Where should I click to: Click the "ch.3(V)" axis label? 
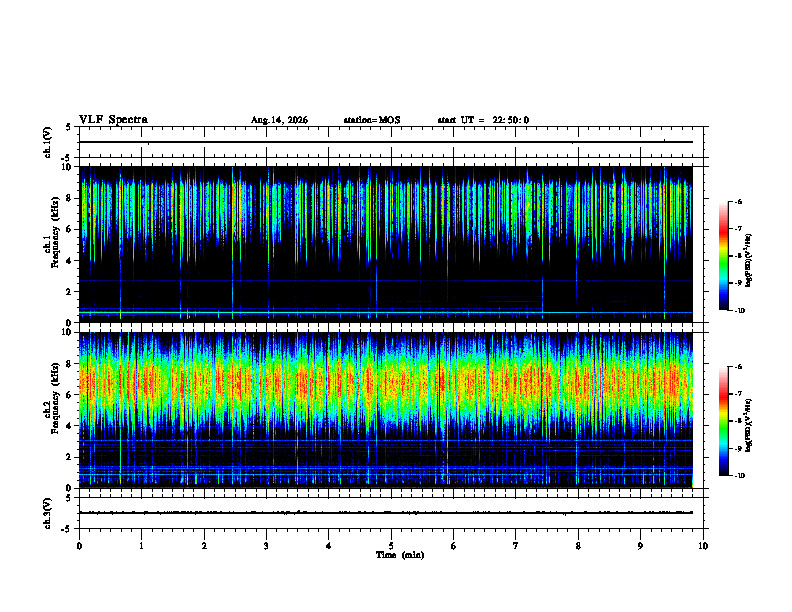47,513
